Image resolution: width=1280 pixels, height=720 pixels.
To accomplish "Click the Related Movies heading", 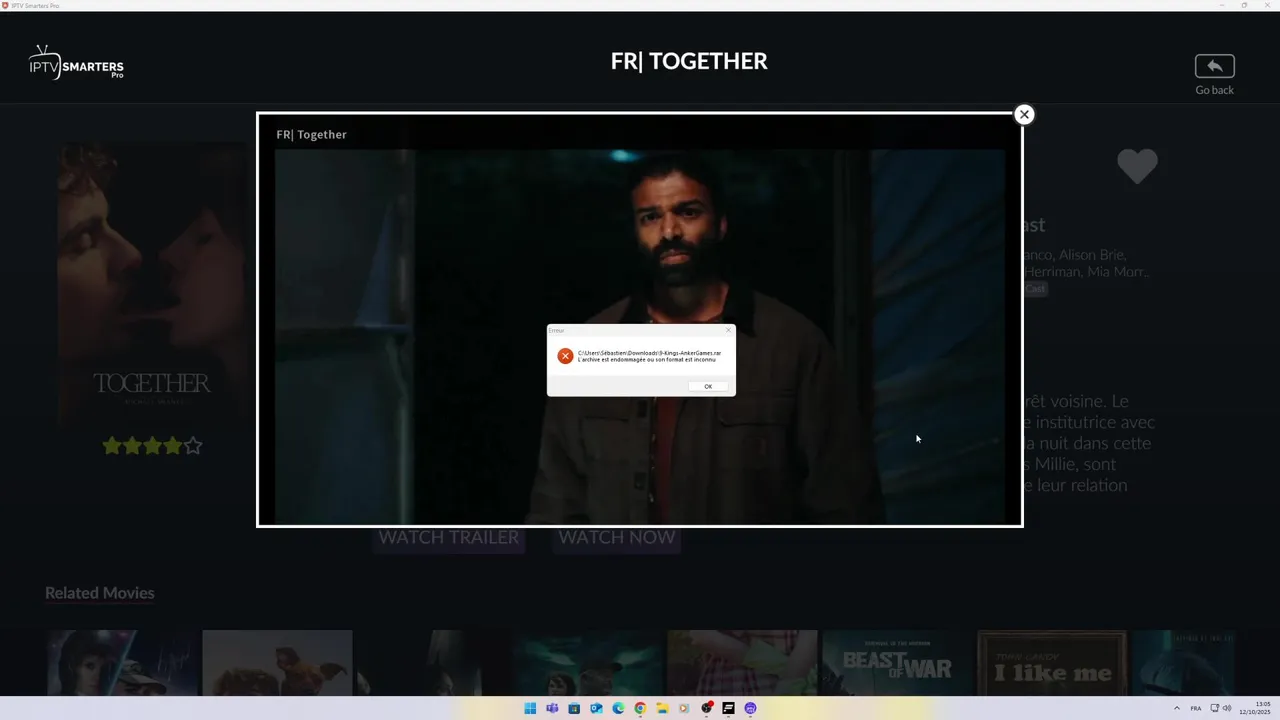I will click(x=99, y=593).
